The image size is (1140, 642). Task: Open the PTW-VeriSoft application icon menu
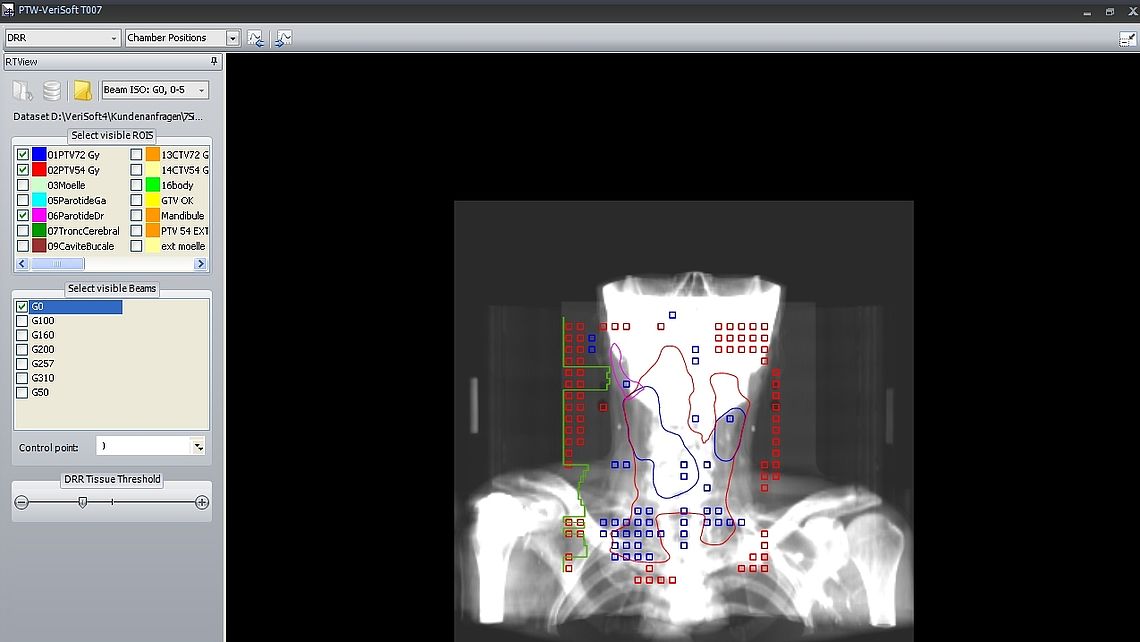[x=8, y=11]
